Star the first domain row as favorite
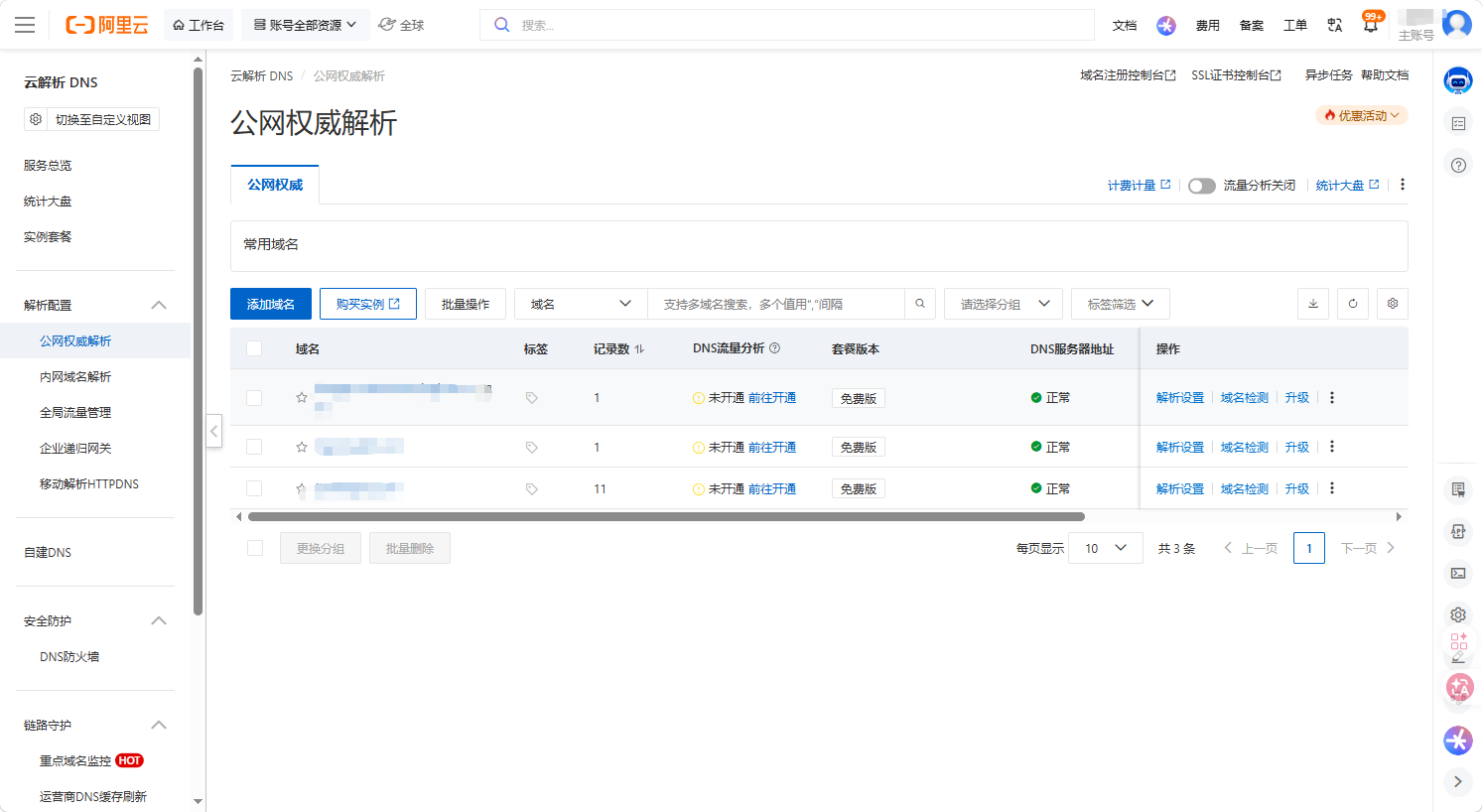Screen dimensions: 1482x812 (x=302, y=397)
